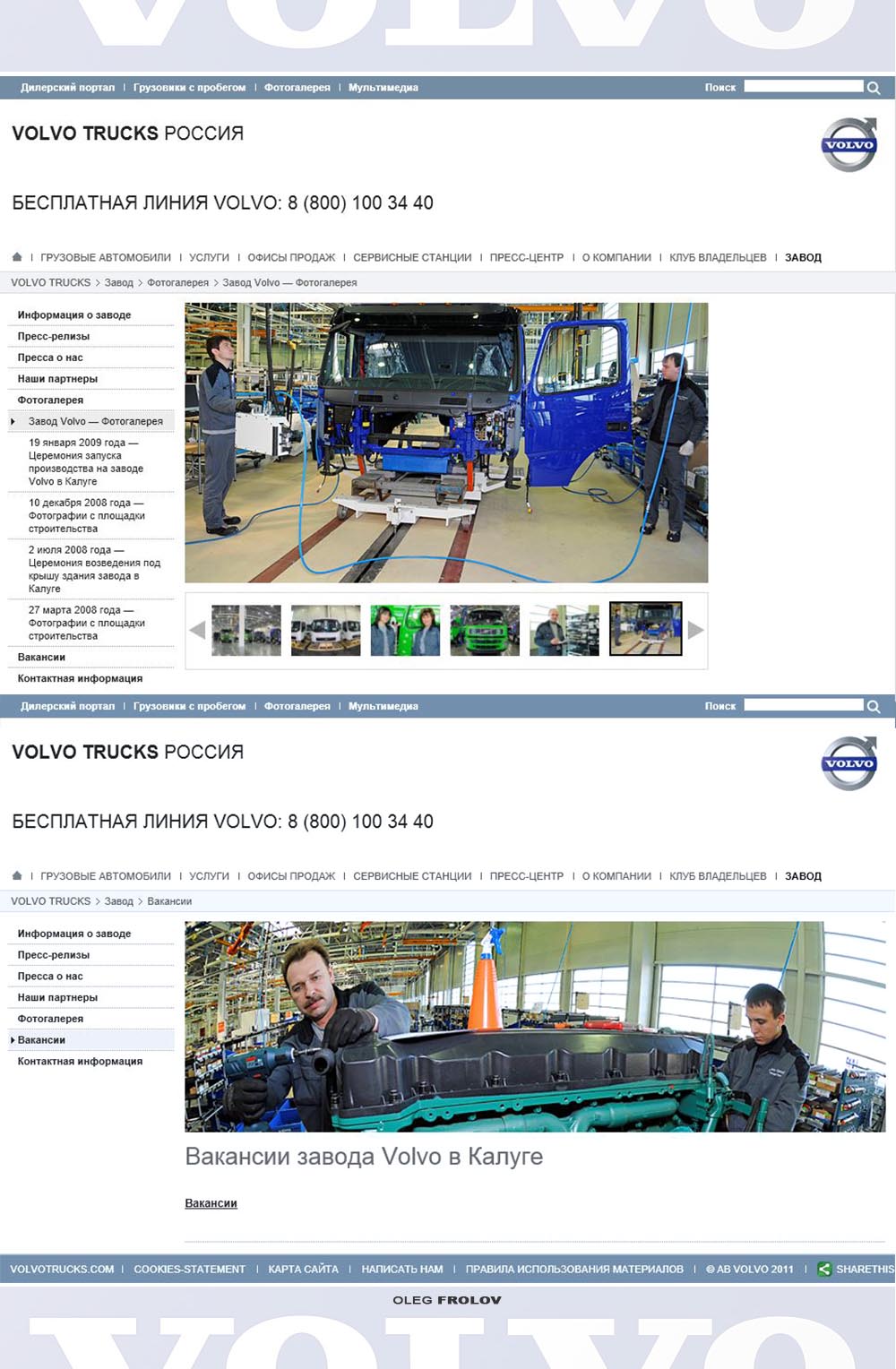The width and height of the screenshot is (896, 1369).
Task: Open Дилерский портал on the gallery page top bar
Action: point(68,88)
